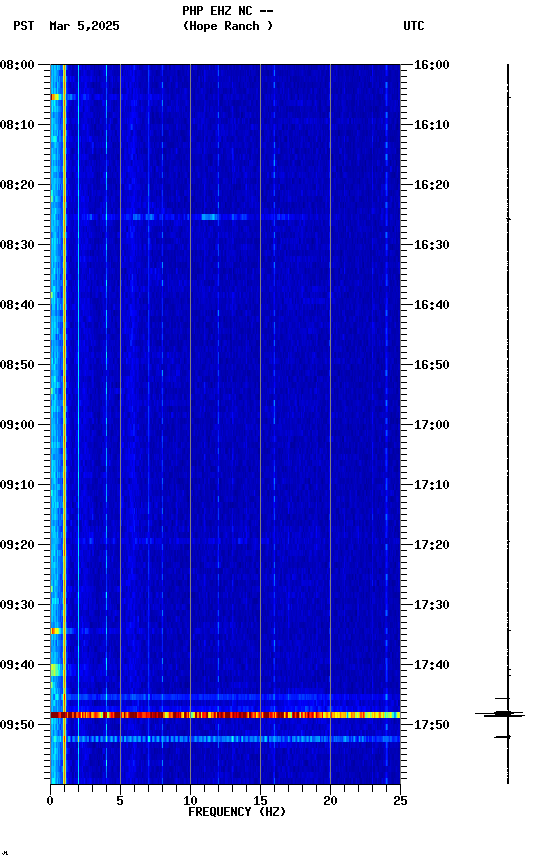Click the low-frequency hotspot near 08:05
This screenshot has height=864, width=552.
pos(55,98)
